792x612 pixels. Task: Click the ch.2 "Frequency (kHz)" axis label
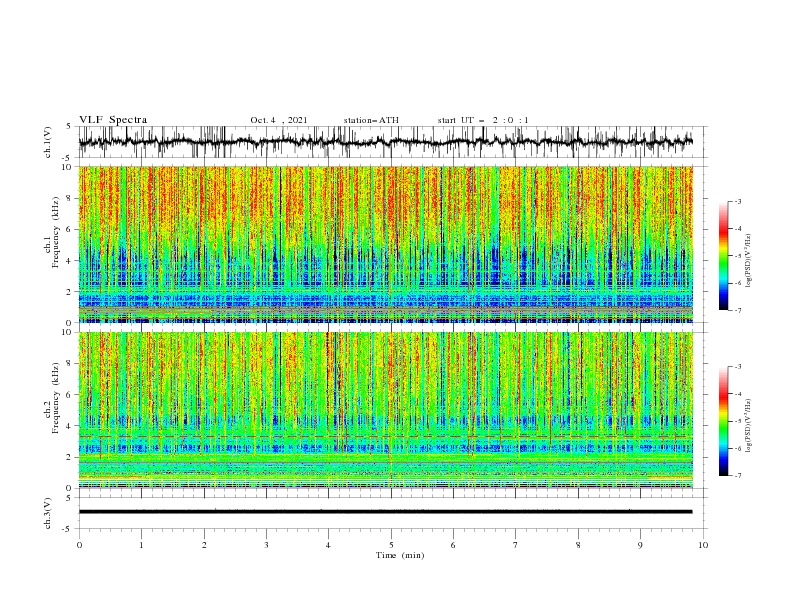point(56,398)
